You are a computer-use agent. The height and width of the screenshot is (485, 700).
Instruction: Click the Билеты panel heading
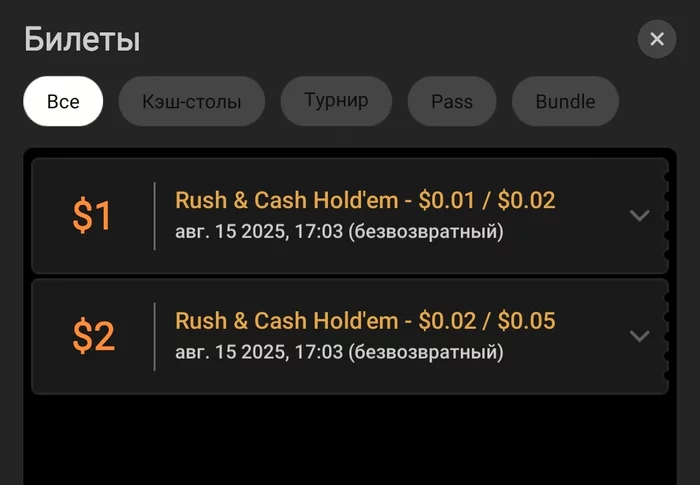click(x=82, y=40)
